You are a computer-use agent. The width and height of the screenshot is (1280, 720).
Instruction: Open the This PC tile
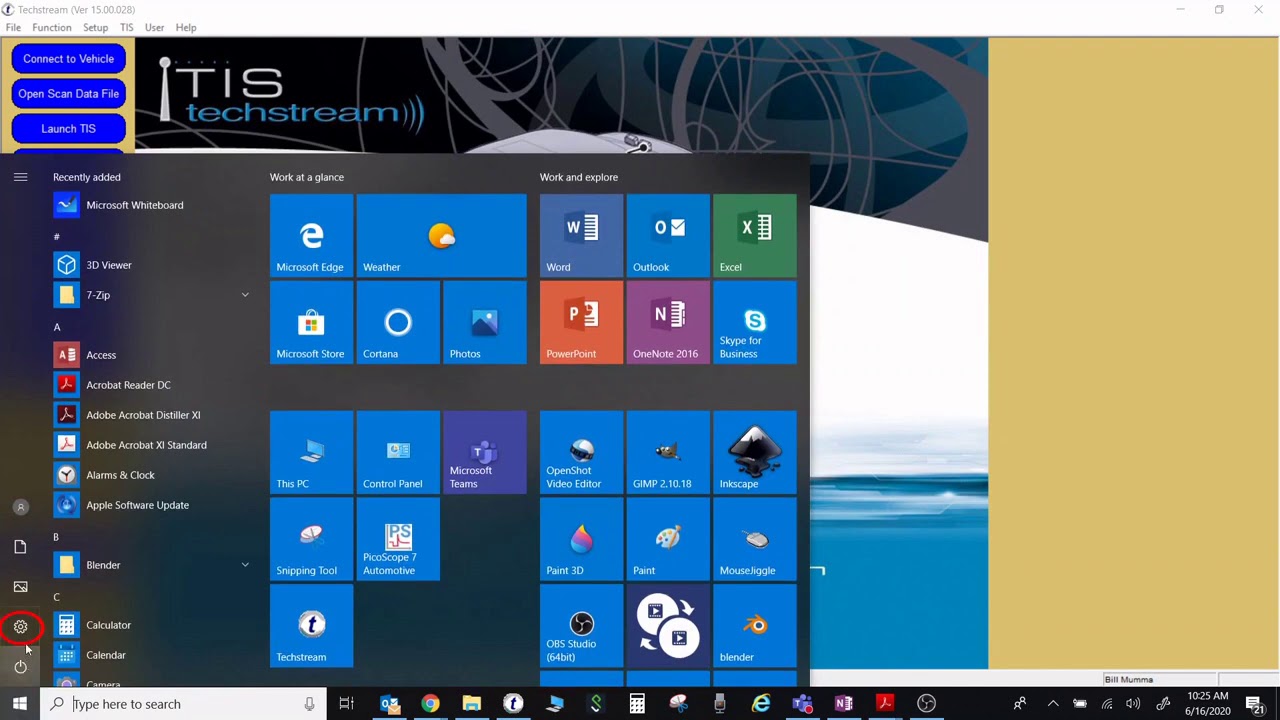(x=311, y=452)
